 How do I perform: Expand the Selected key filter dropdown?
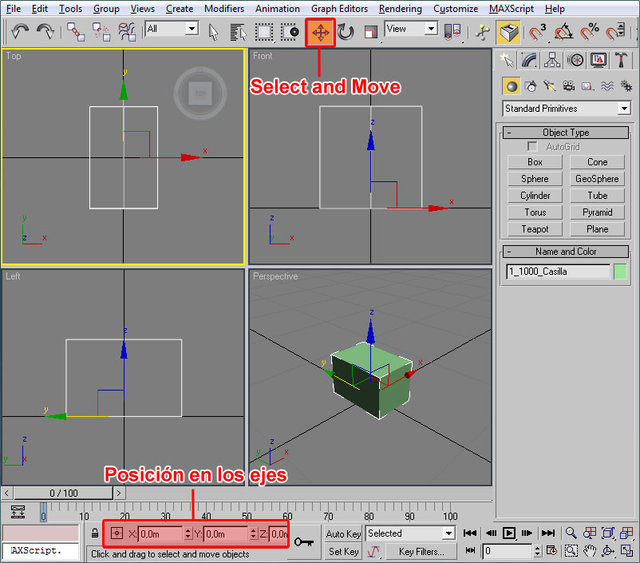447,534
